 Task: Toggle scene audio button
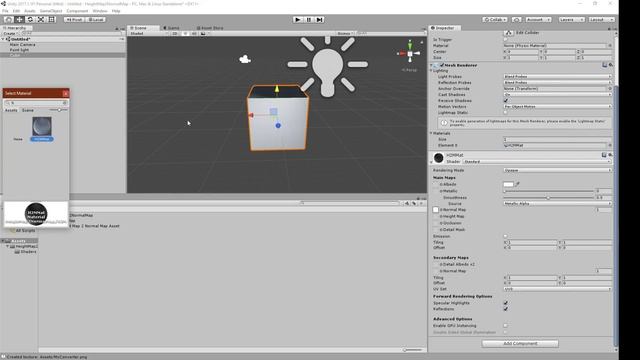click(194, 33)
